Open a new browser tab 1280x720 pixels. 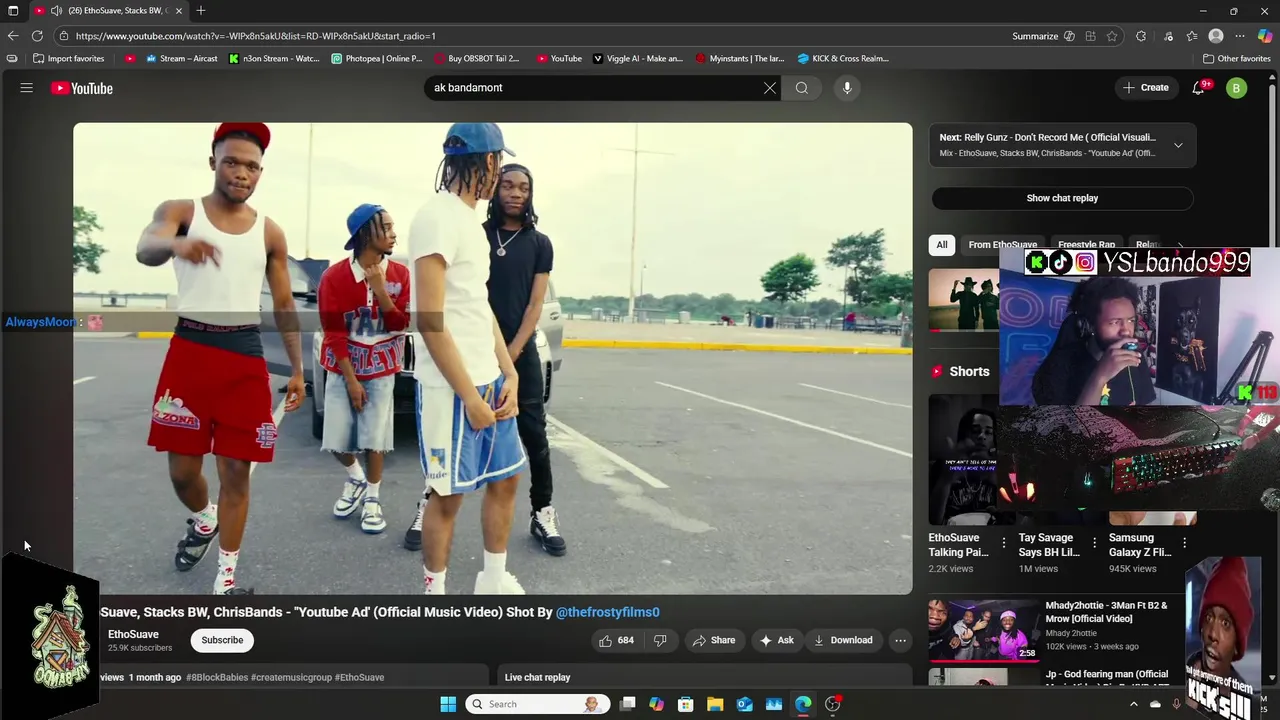(201, 10)
